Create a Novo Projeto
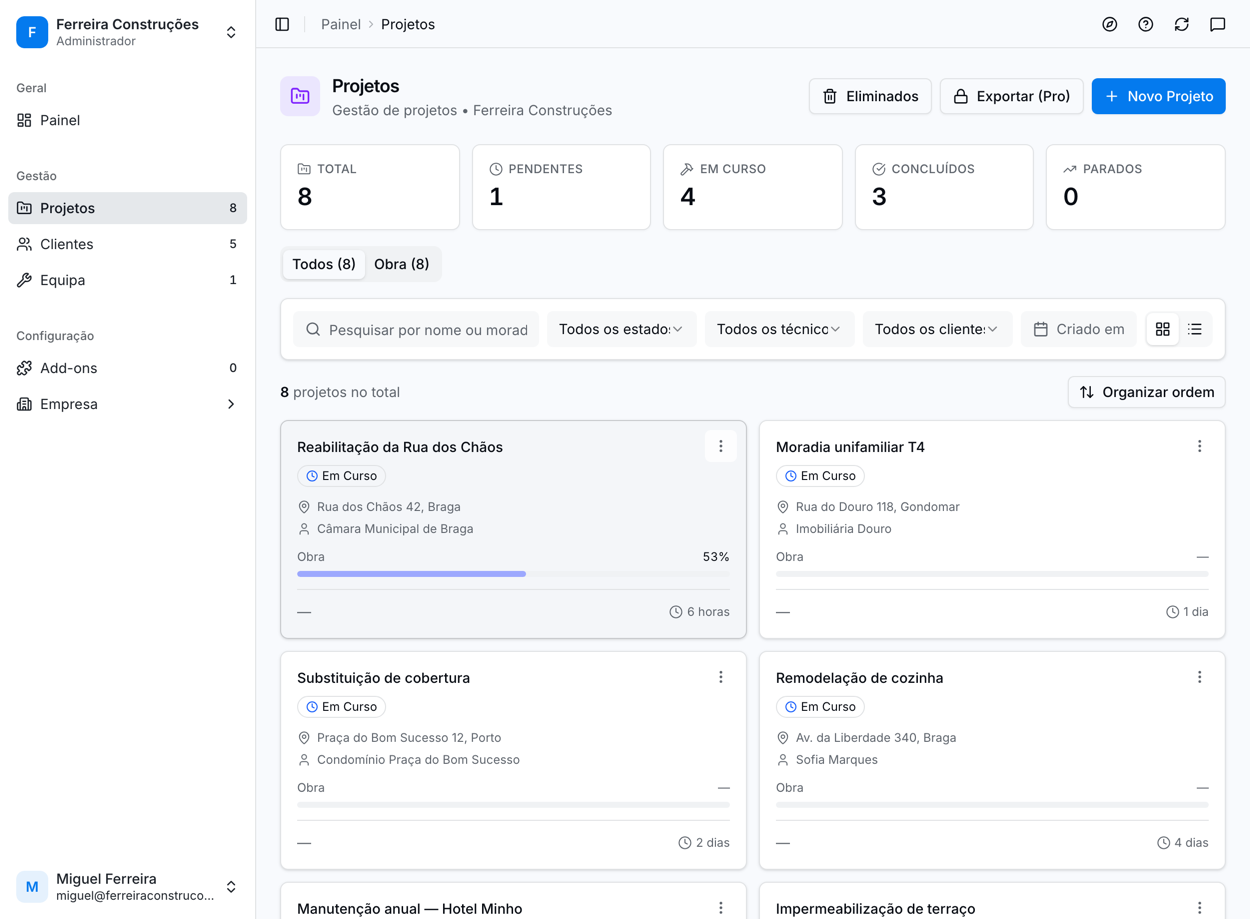 (x=1158, y=96)
